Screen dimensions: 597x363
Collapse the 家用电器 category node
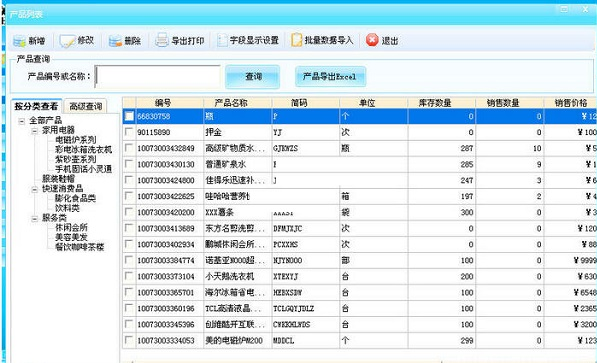click(35, 131)
